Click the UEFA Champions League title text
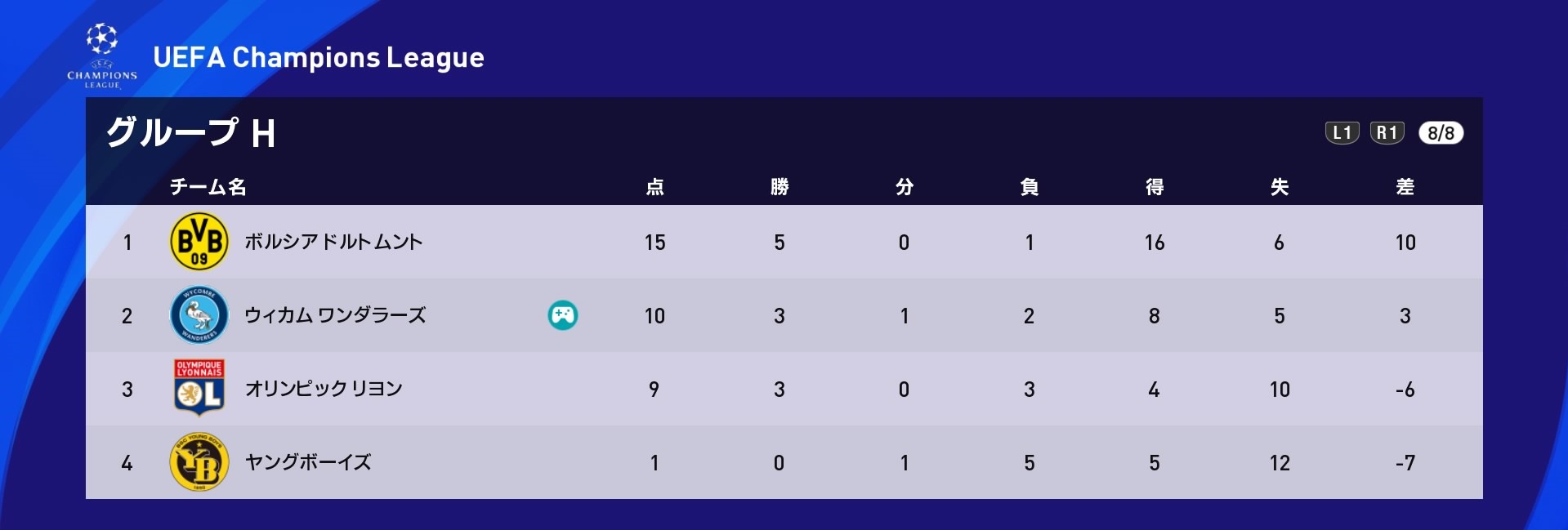Viewport: 1568px width, 530px height. pyautogui.click(x=319, y=57)
